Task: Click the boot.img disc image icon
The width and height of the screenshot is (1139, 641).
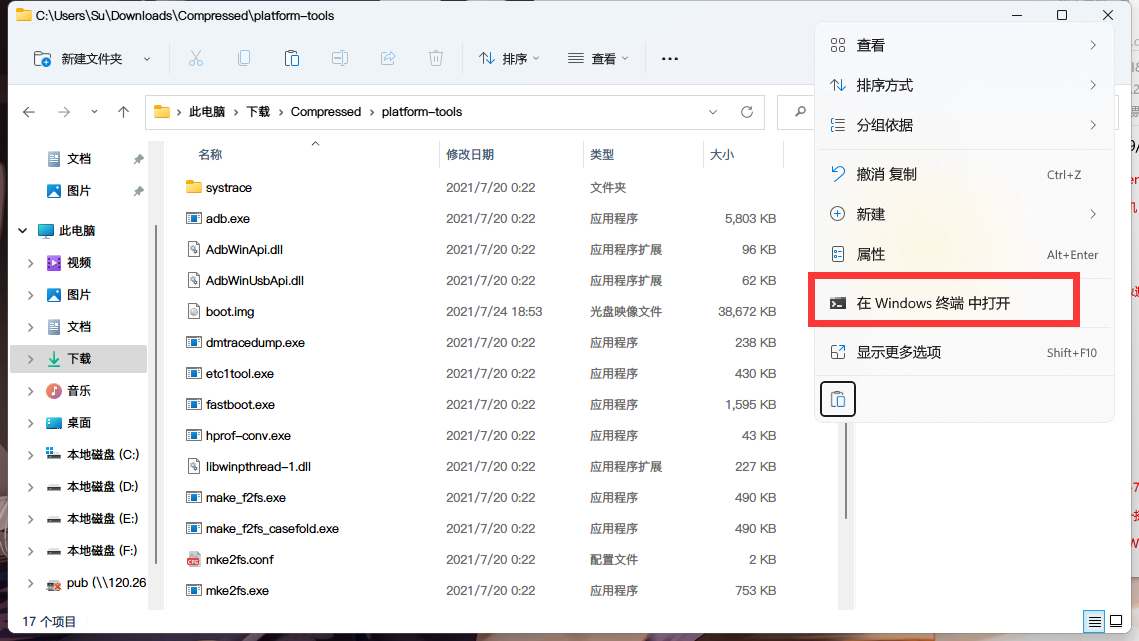Action: (x=193, y=311)
